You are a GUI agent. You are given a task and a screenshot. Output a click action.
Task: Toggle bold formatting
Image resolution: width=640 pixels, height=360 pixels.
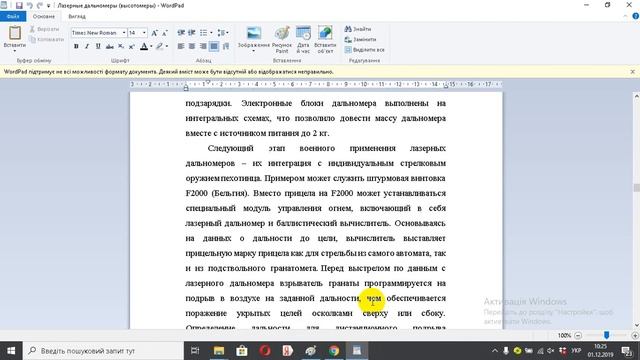click(x=76, y=47)
